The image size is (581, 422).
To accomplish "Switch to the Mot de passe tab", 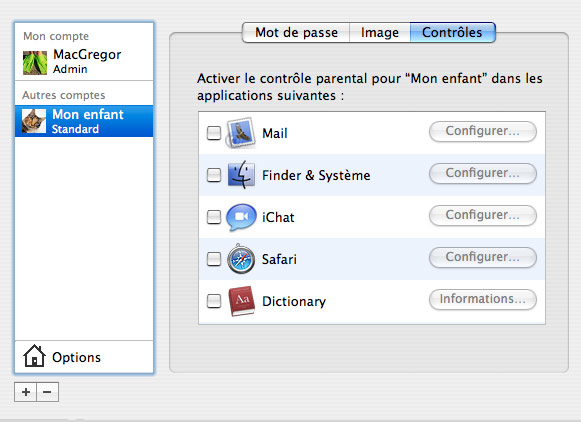I will [296, 33].
